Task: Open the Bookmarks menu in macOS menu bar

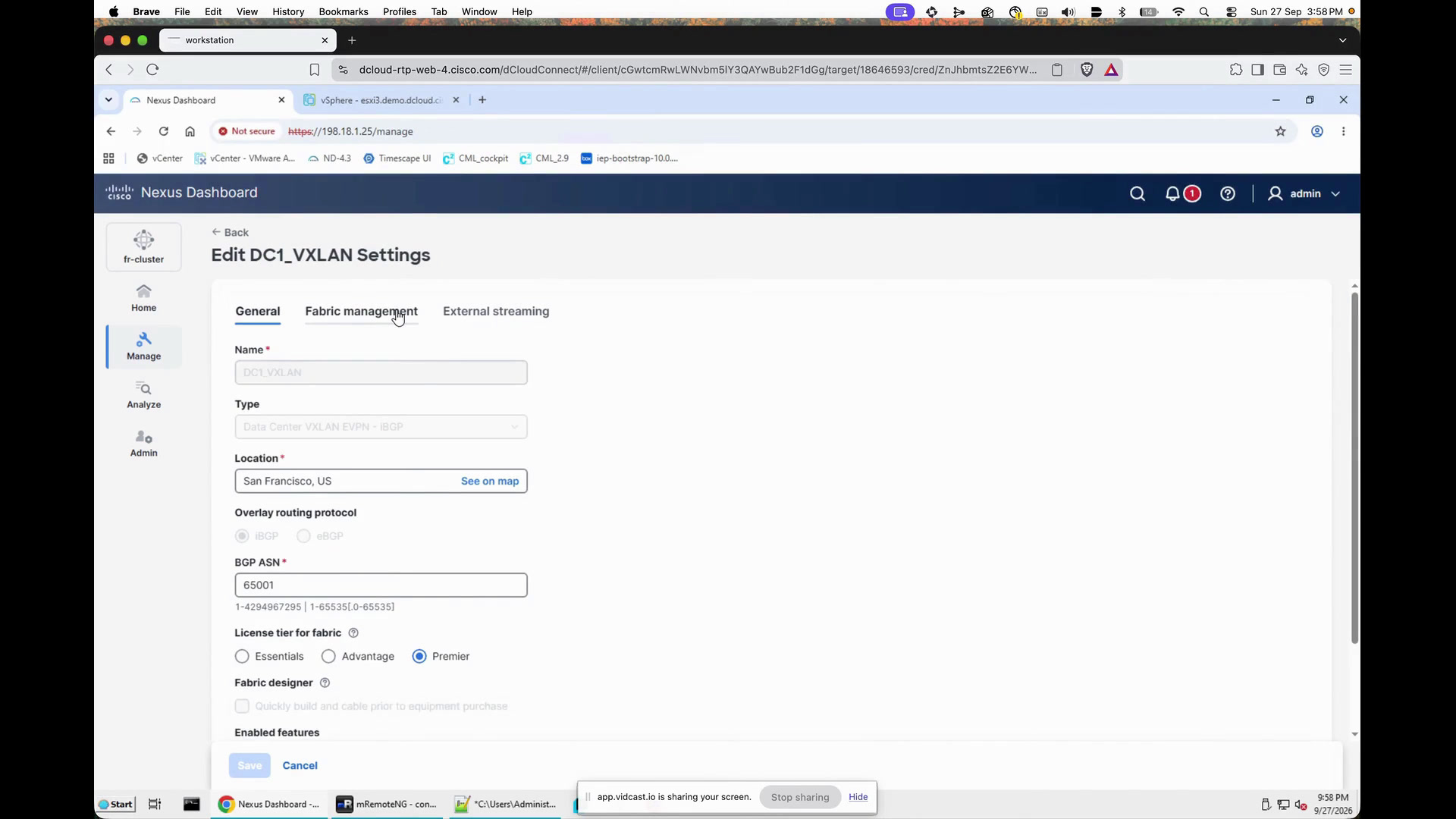Action: pos(344,11)
